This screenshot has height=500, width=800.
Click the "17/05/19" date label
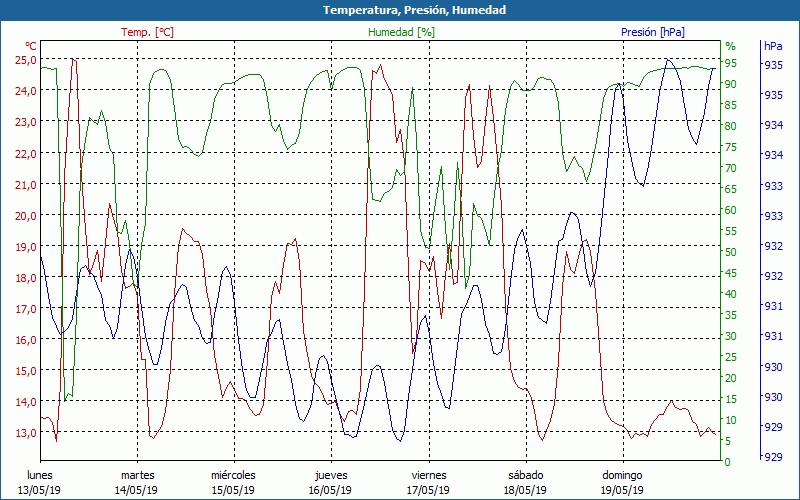click(428, 490)
